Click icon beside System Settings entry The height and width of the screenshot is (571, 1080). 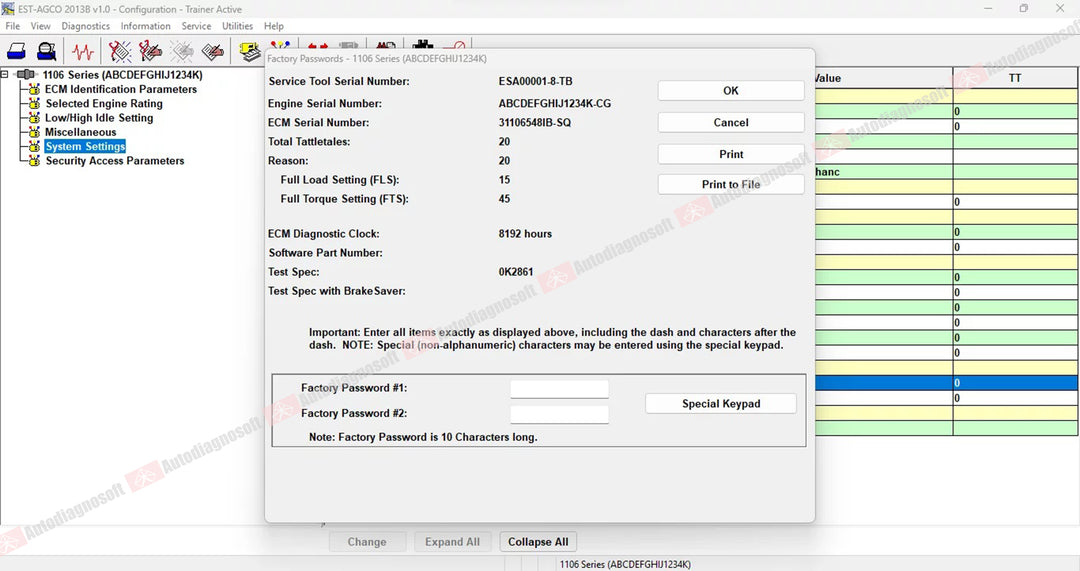[x=34, y=146]
